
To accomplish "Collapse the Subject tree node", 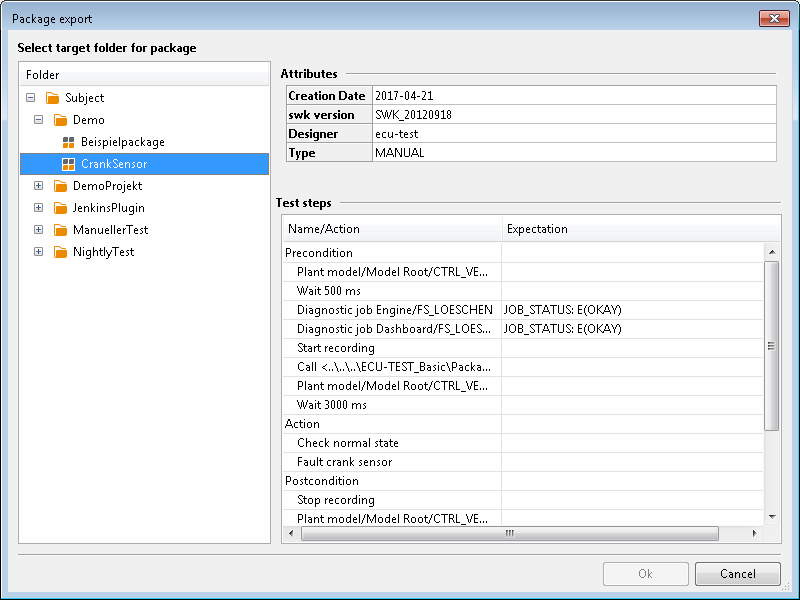I will [31, 97].
